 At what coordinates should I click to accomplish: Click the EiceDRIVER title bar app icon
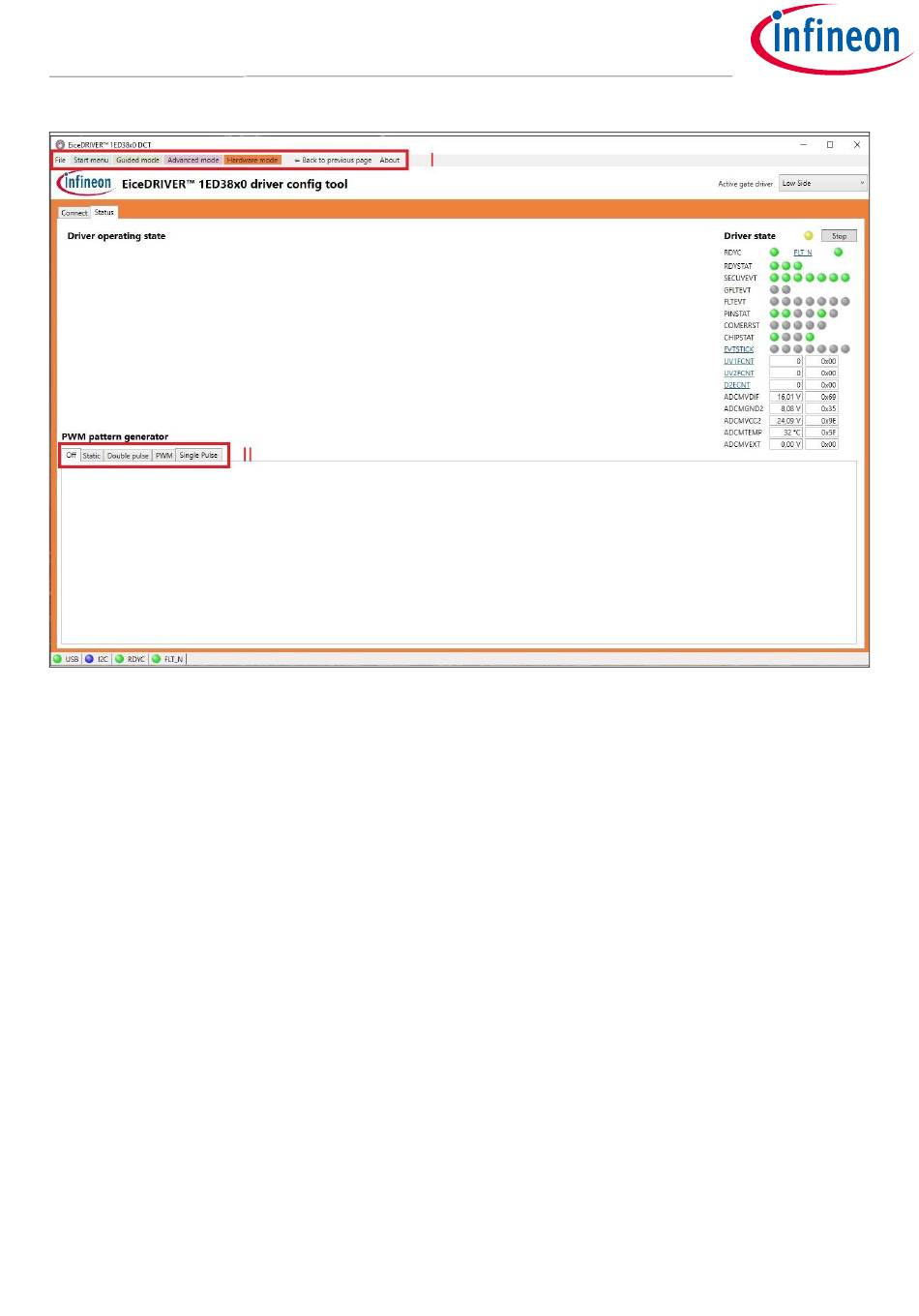tap(60, 145)
